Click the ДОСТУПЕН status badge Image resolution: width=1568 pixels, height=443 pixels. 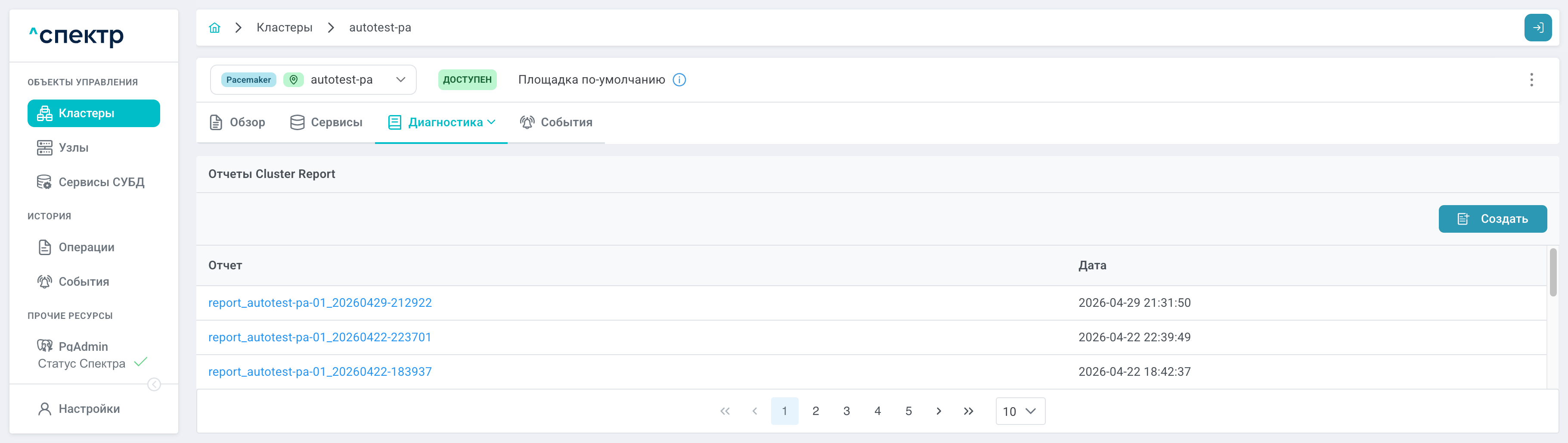pyautogui.click(x=467, y=80)
